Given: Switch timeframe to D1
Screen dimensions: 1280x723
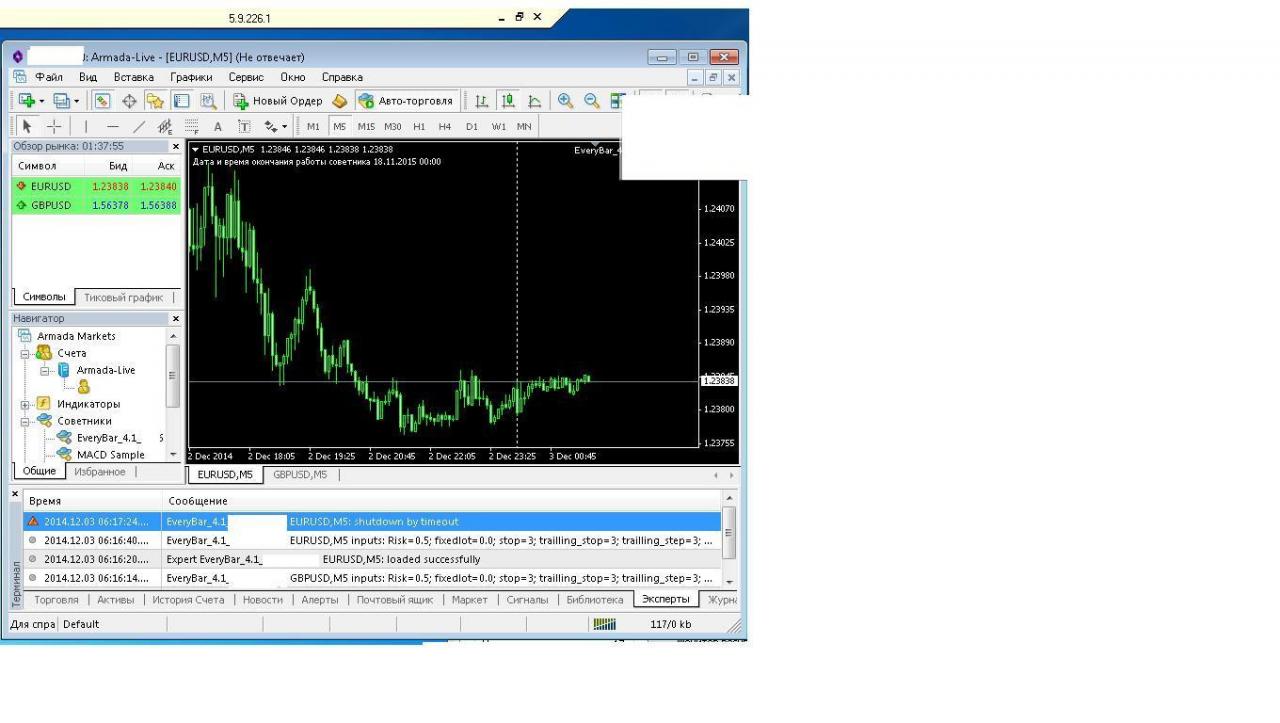Looking at the screenshot, I should point(472,127).
